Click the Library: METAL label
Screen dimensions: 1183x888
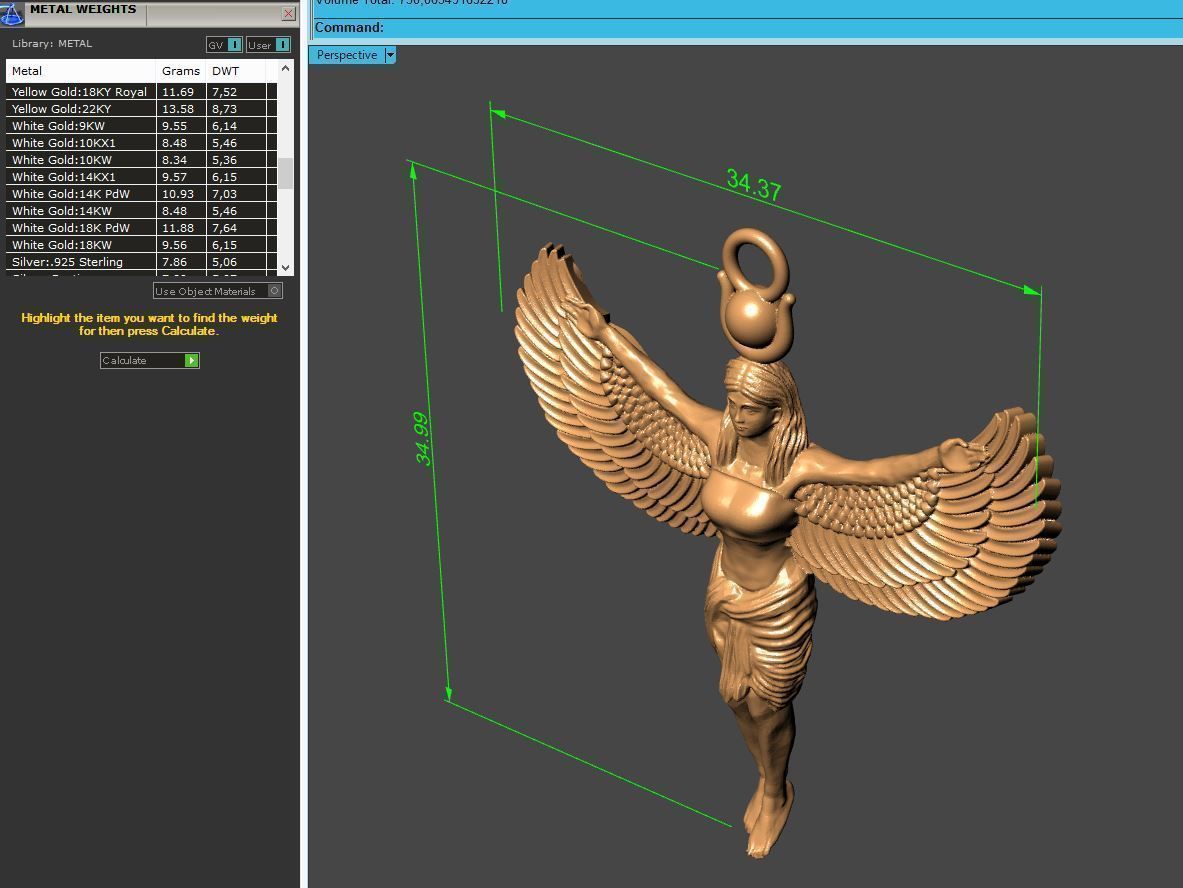point(52,44)
